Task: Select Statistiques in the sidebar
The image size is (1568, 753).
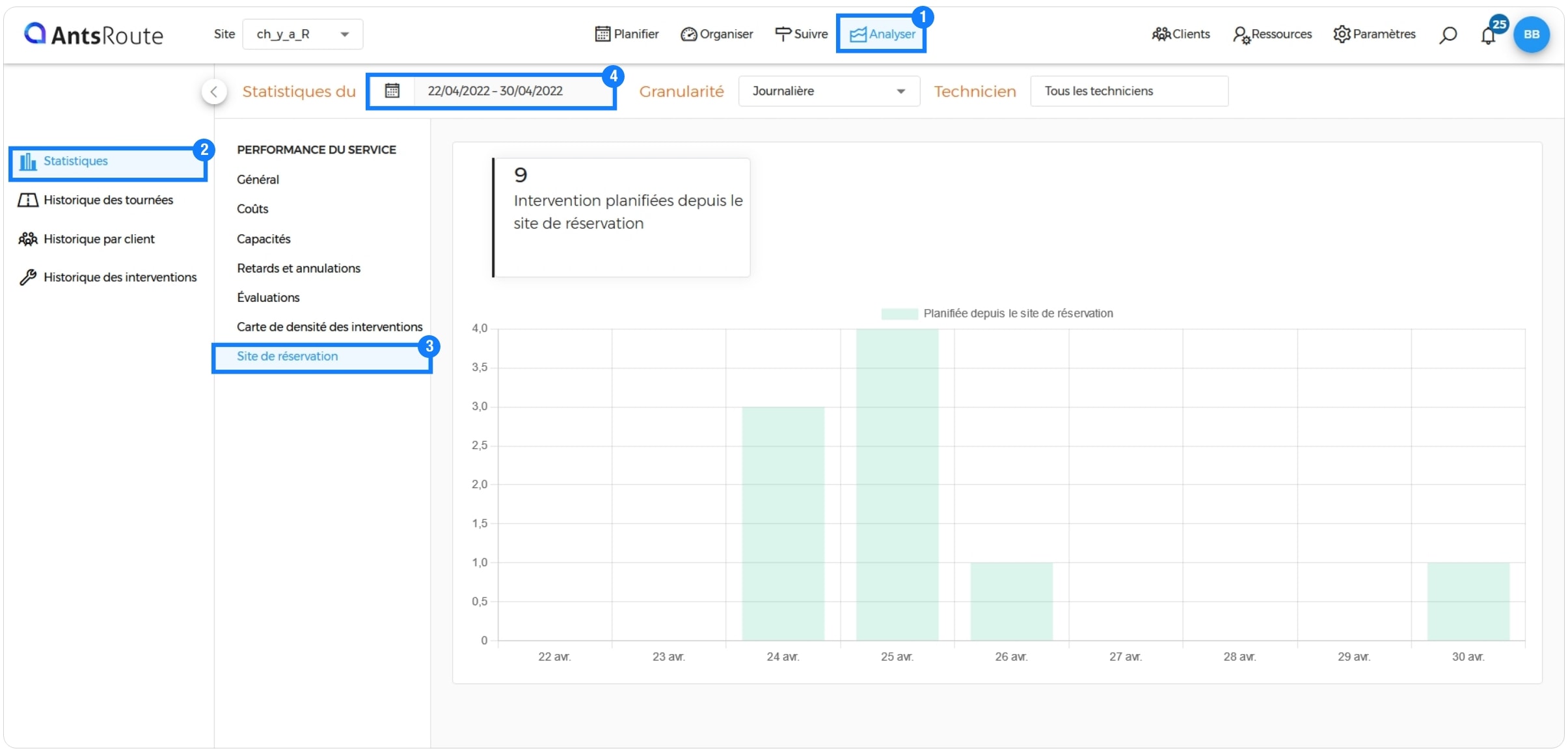Action: coord(107,161)
